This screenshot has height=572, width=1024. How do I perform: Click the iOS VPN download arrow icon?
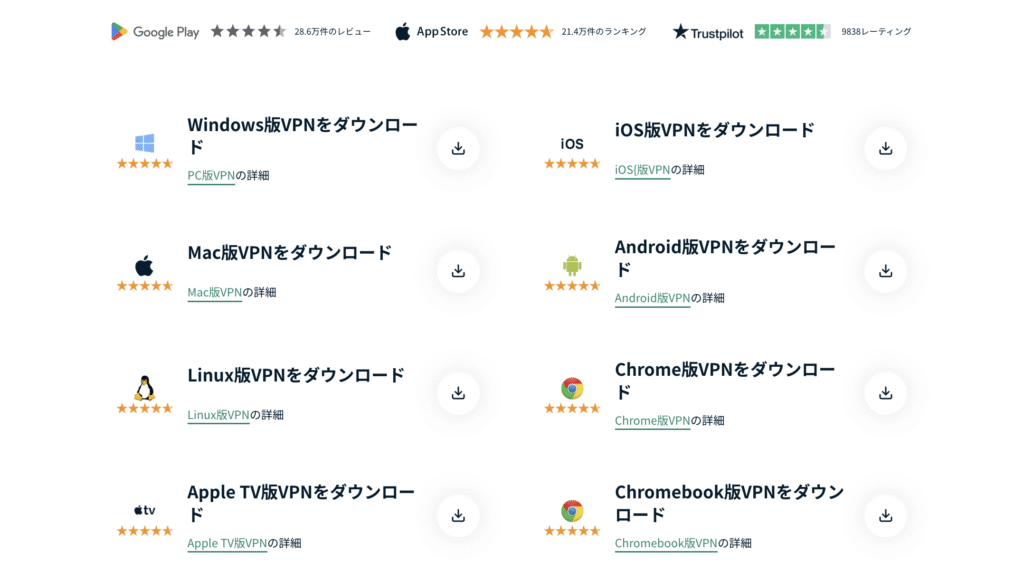click(886, 149)
